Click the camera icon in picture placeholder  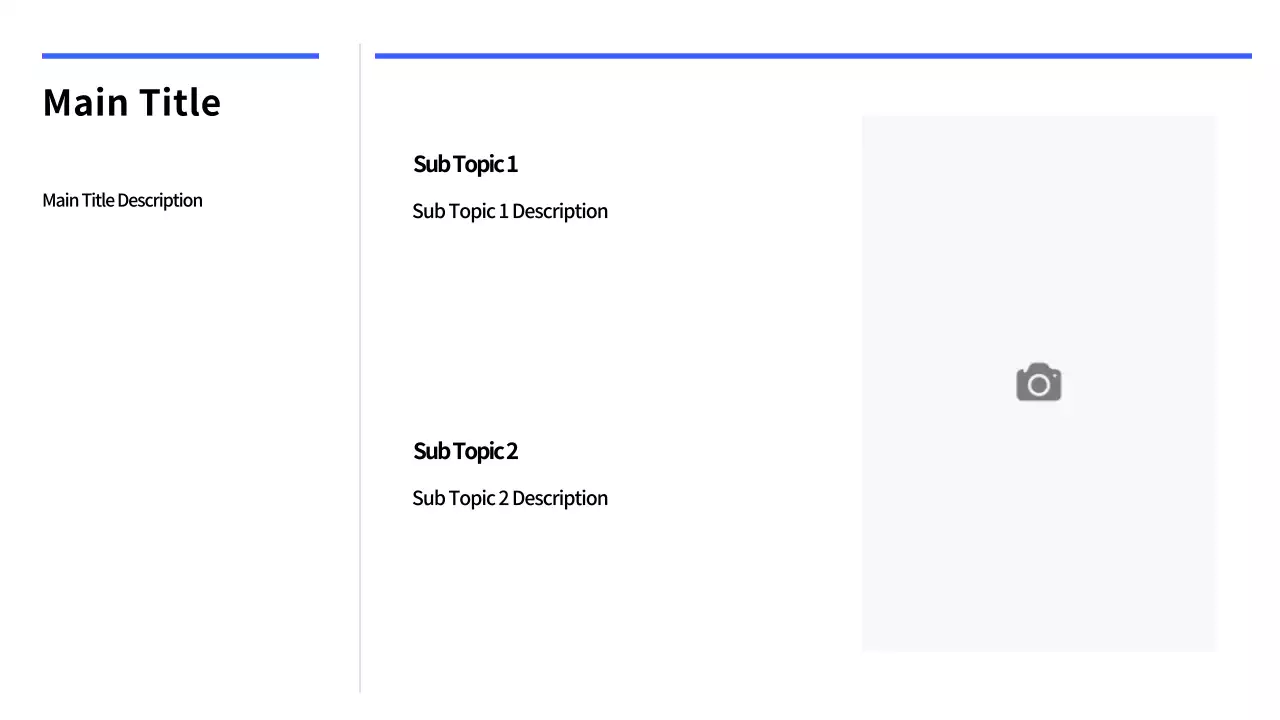[1038, 383]
